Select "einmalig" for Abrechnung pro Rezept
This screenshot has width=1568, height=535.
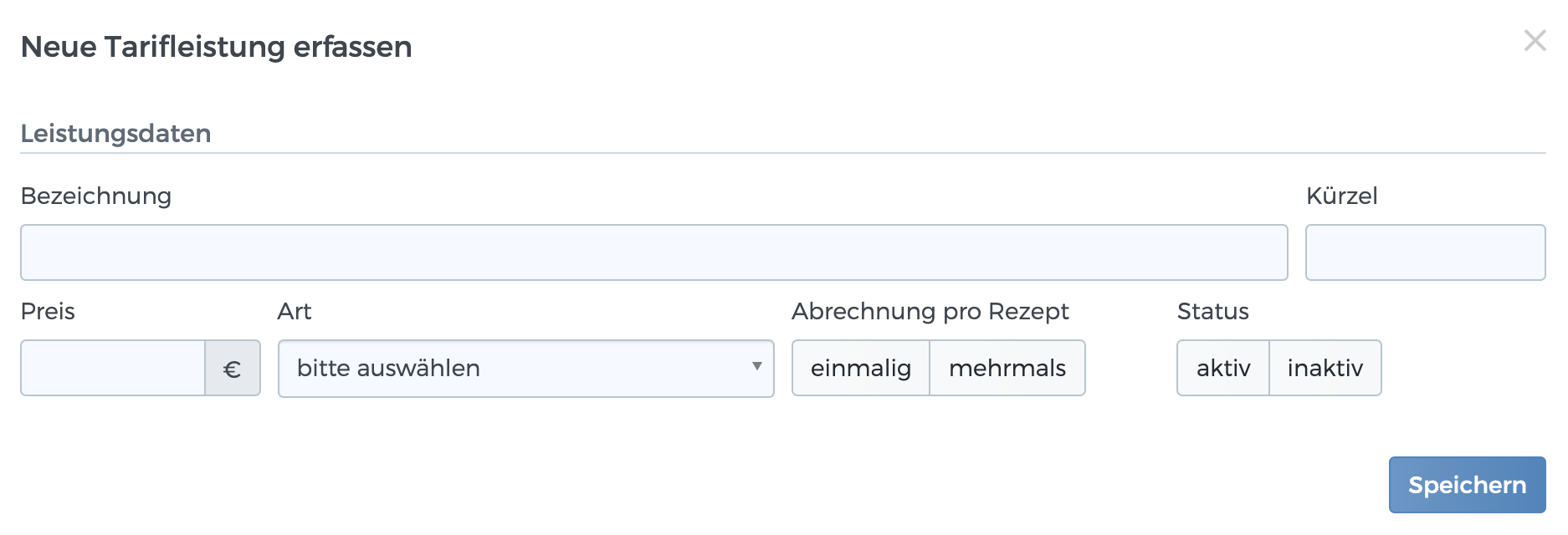861,368
